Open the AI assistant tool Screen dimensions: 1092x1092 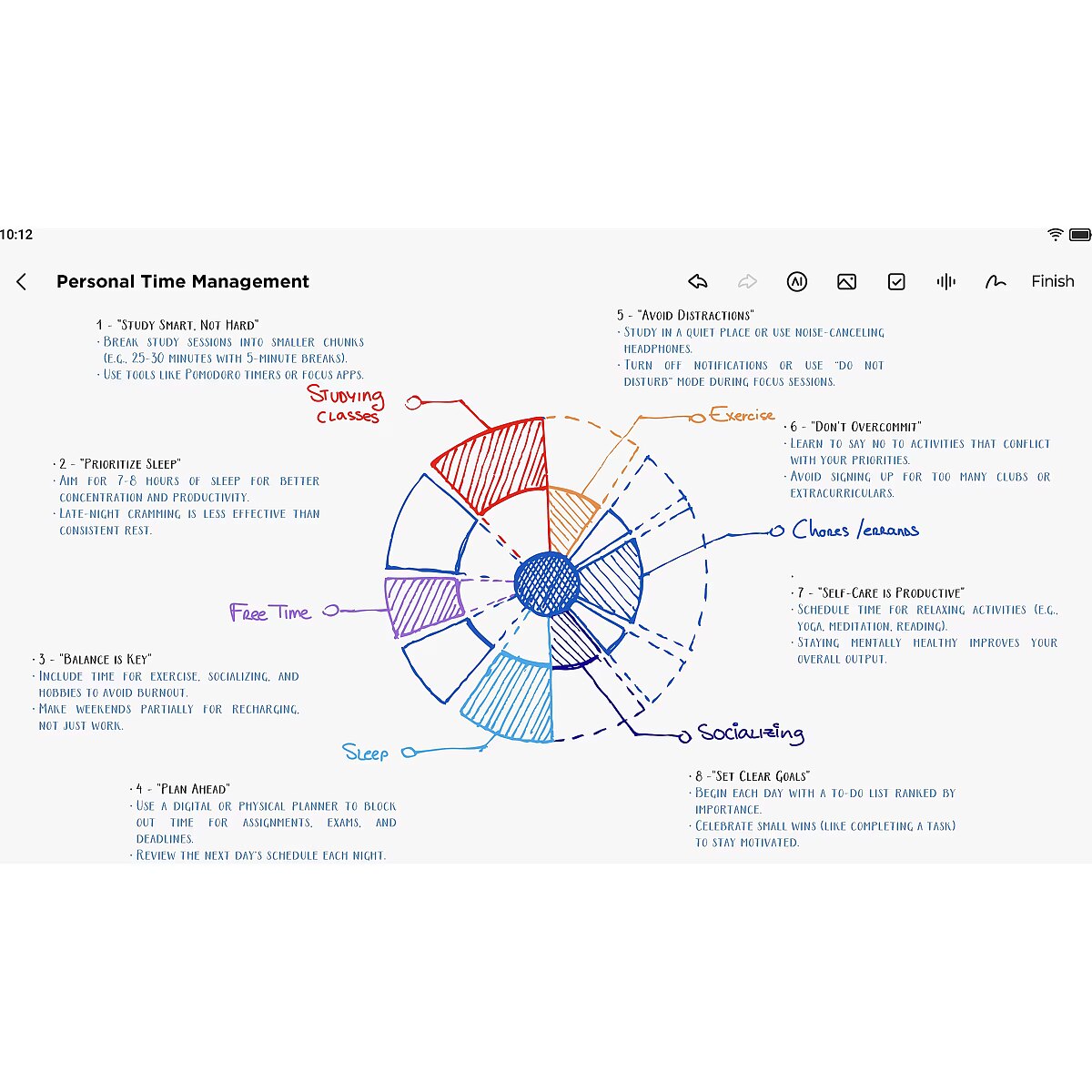(x=796, y=282)
